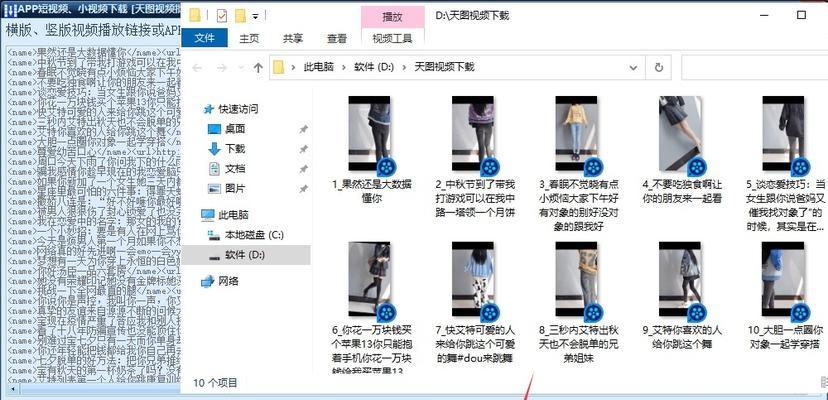Click file name 10_大胆一点圈你对象一起学穿搭

point(785,338)
